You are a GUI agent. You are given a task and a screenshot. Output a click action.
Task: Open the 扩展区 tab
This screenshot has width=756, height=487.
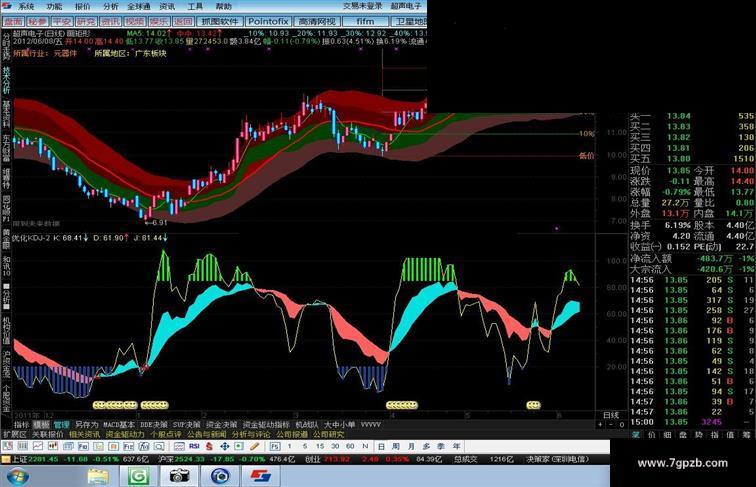[x=14, y=434]
